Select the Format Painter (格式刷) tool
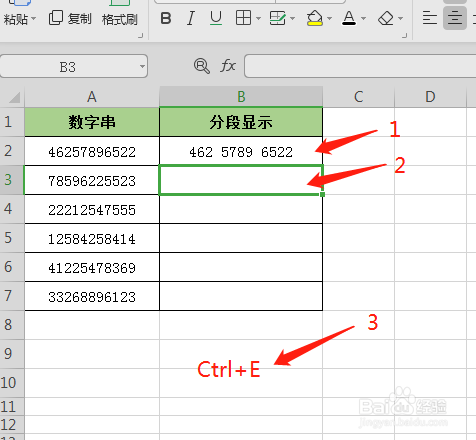This screenshot has width=476, height=440. (x=120, y=19)
